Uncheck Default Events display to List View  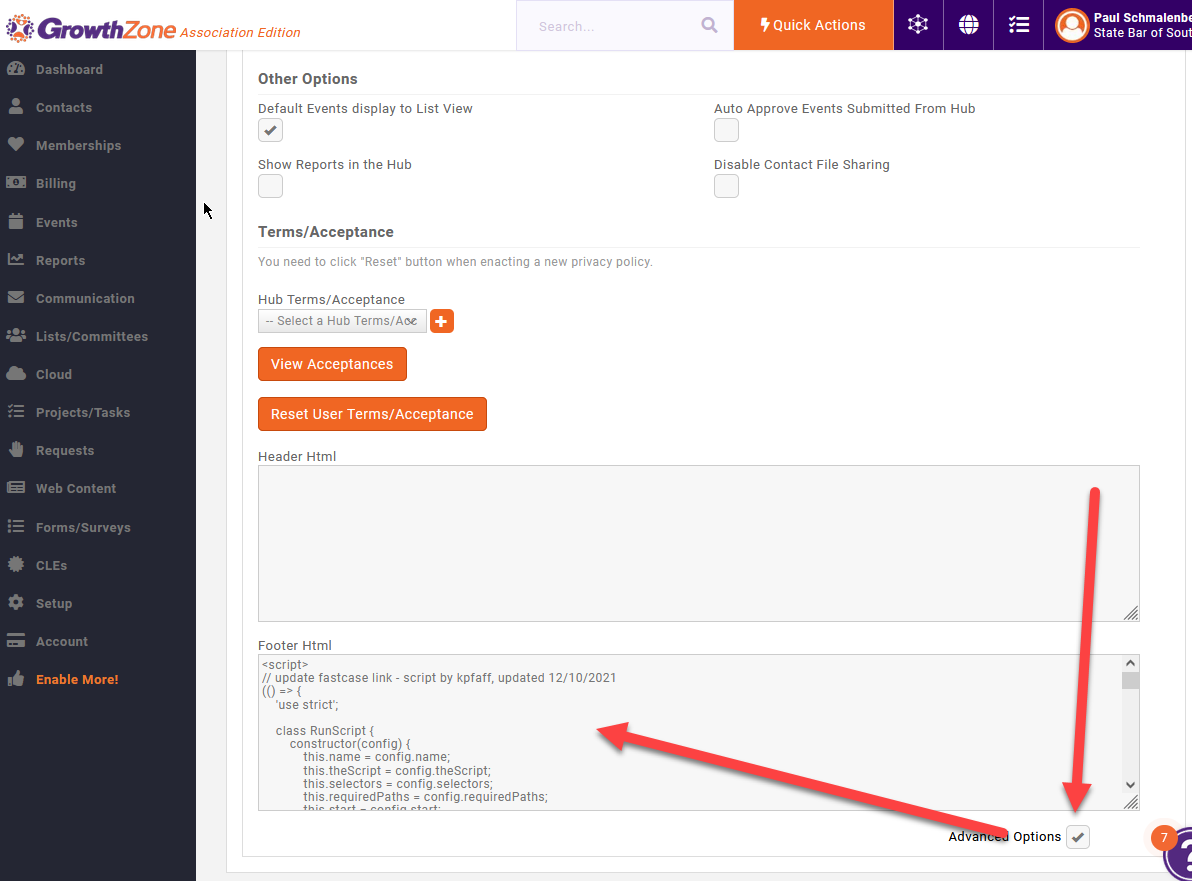[270, 130]
